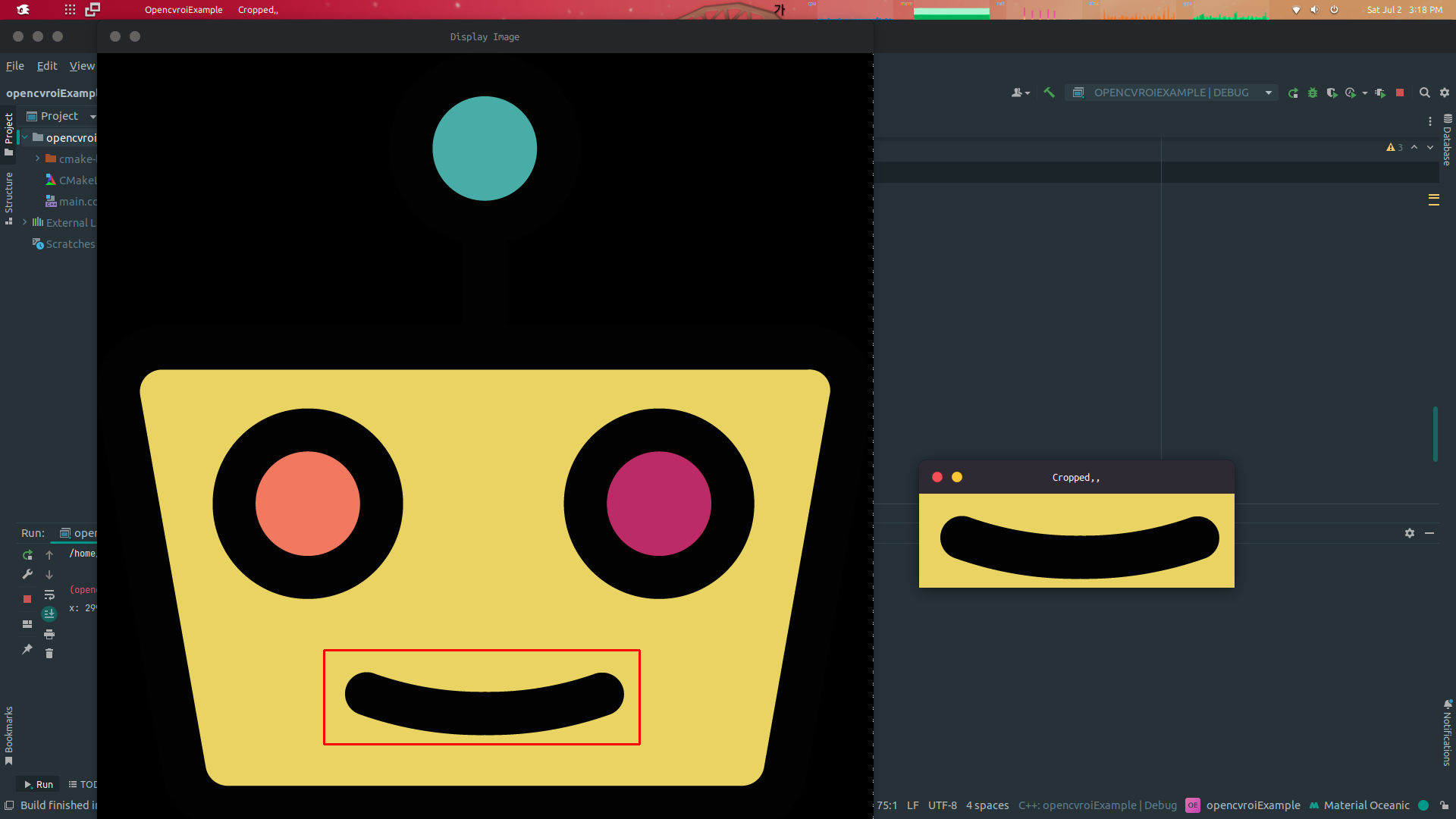Open the Edit menu
This screenshot has width=1456, height=819.
click(47, 66)
